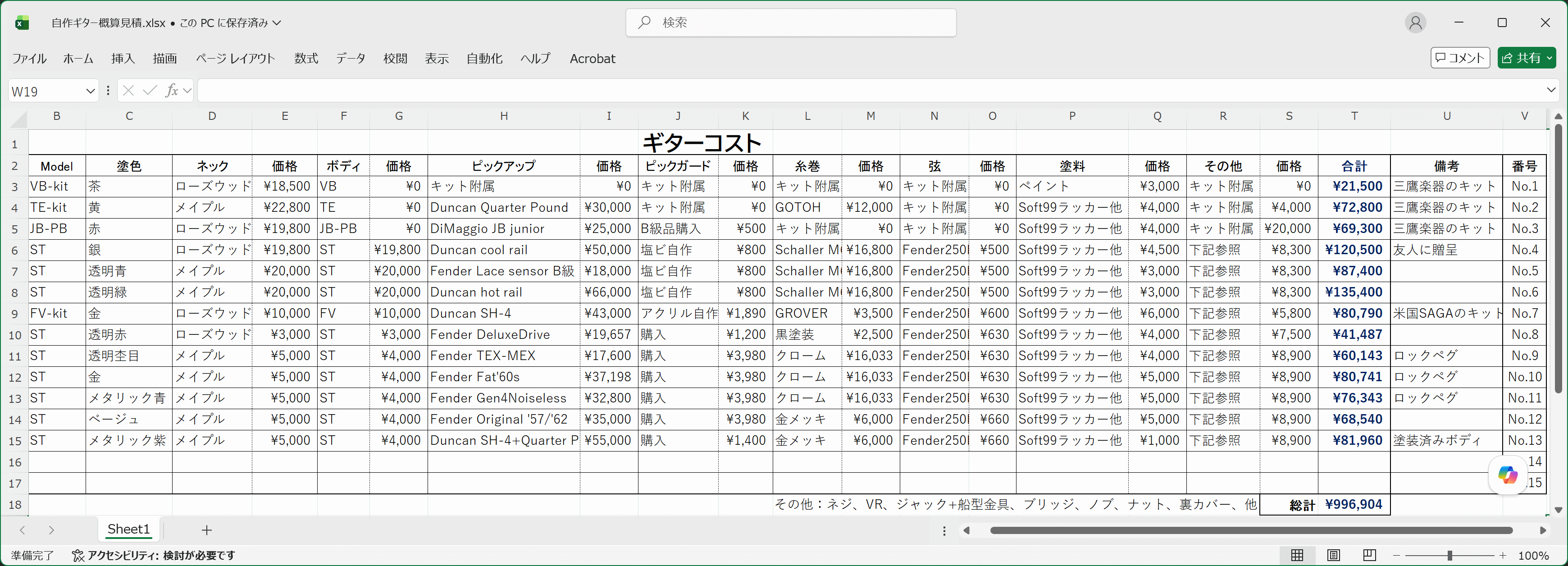Viewport: 1568px width, 566px height.
Task: Expand the formula bar chevron
Action: 1551,90
